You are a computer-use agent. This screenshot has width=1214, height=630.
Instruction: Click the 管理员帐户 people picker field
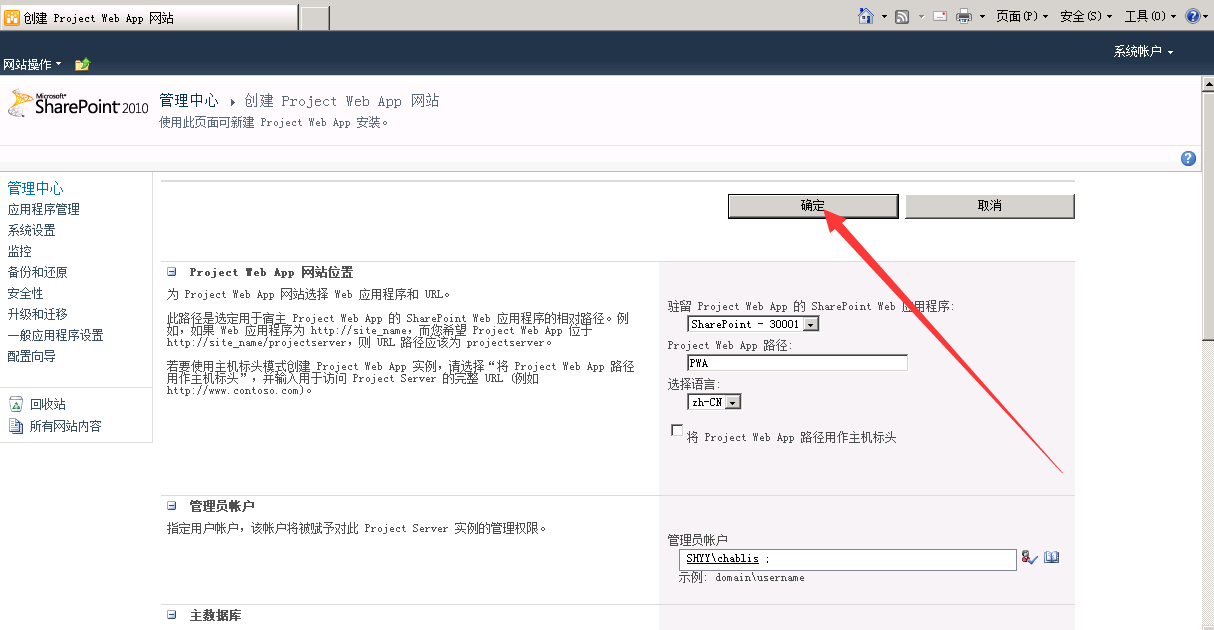click(848, 559)
